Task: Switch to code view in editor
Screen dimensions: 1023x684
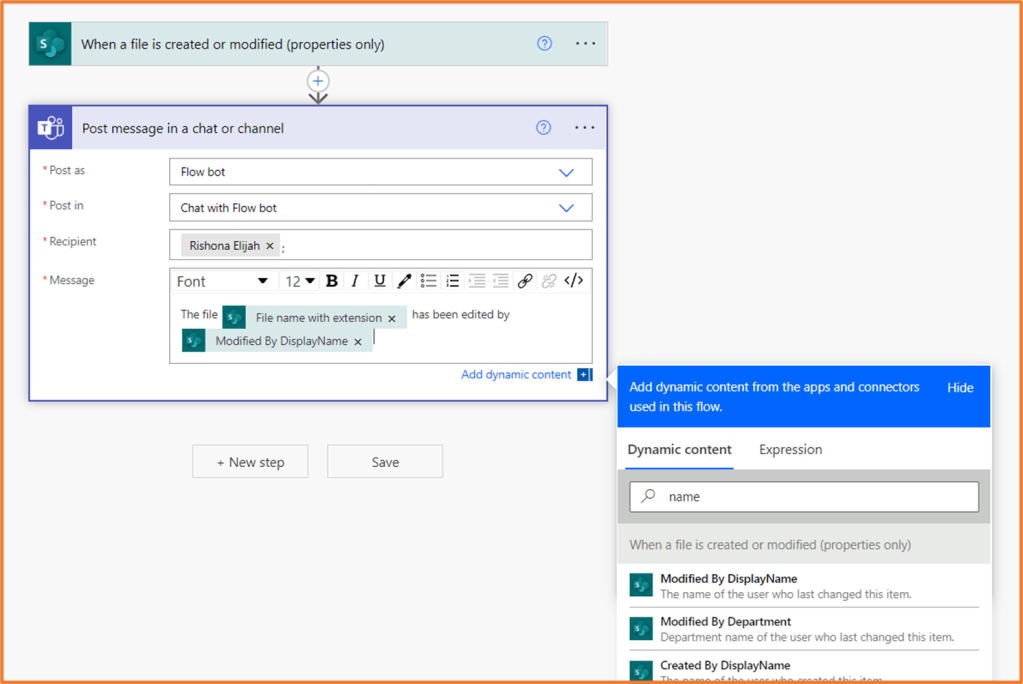Action: pos(574,281)
